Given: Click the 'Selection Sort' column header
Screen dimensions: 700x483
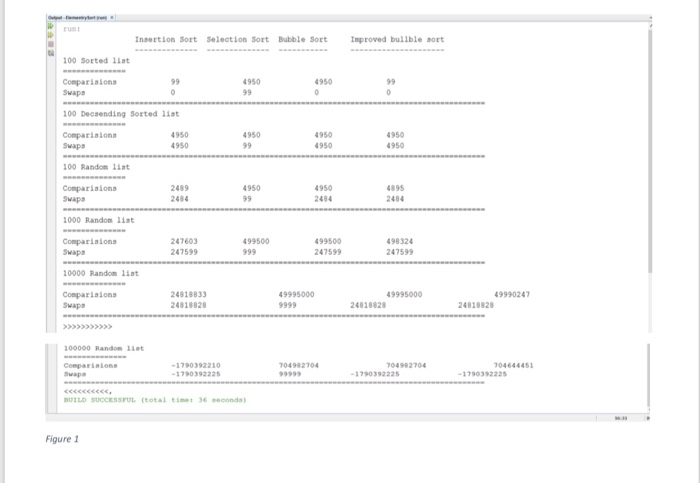Looking at the screenshot, I should (238, 39).
